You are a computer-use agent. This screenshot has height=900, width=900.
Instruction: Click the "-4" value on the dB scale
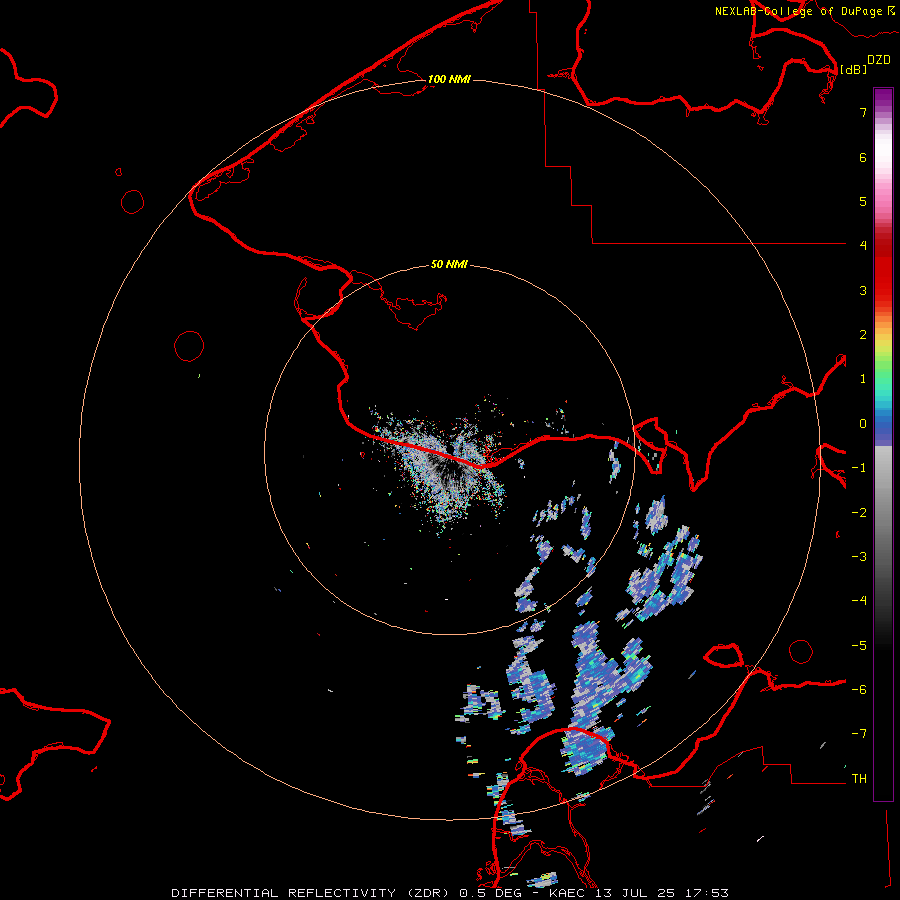point(859,601)
